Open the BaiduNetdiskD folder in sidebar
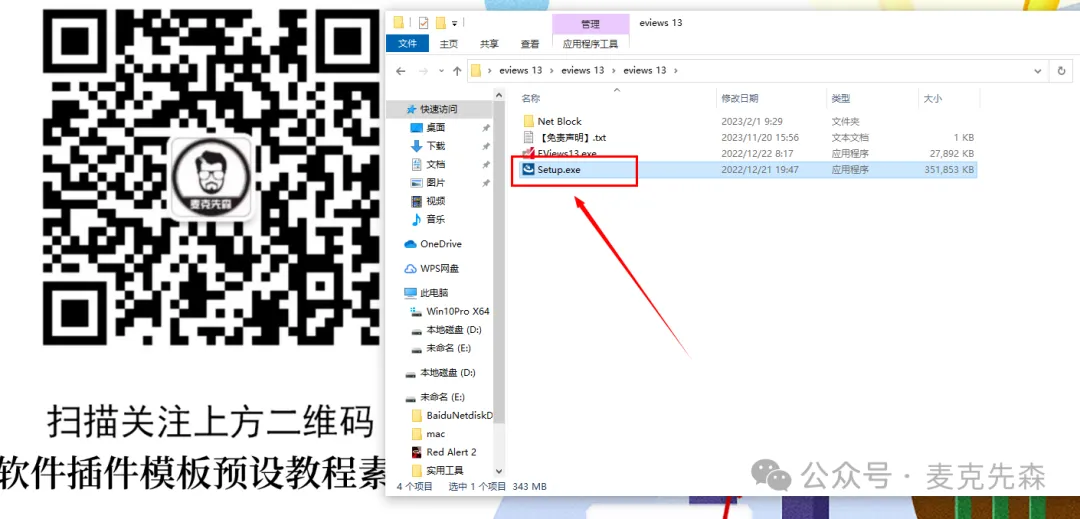The width and height of the screenshot is (1080, 519). coord(459,416)
